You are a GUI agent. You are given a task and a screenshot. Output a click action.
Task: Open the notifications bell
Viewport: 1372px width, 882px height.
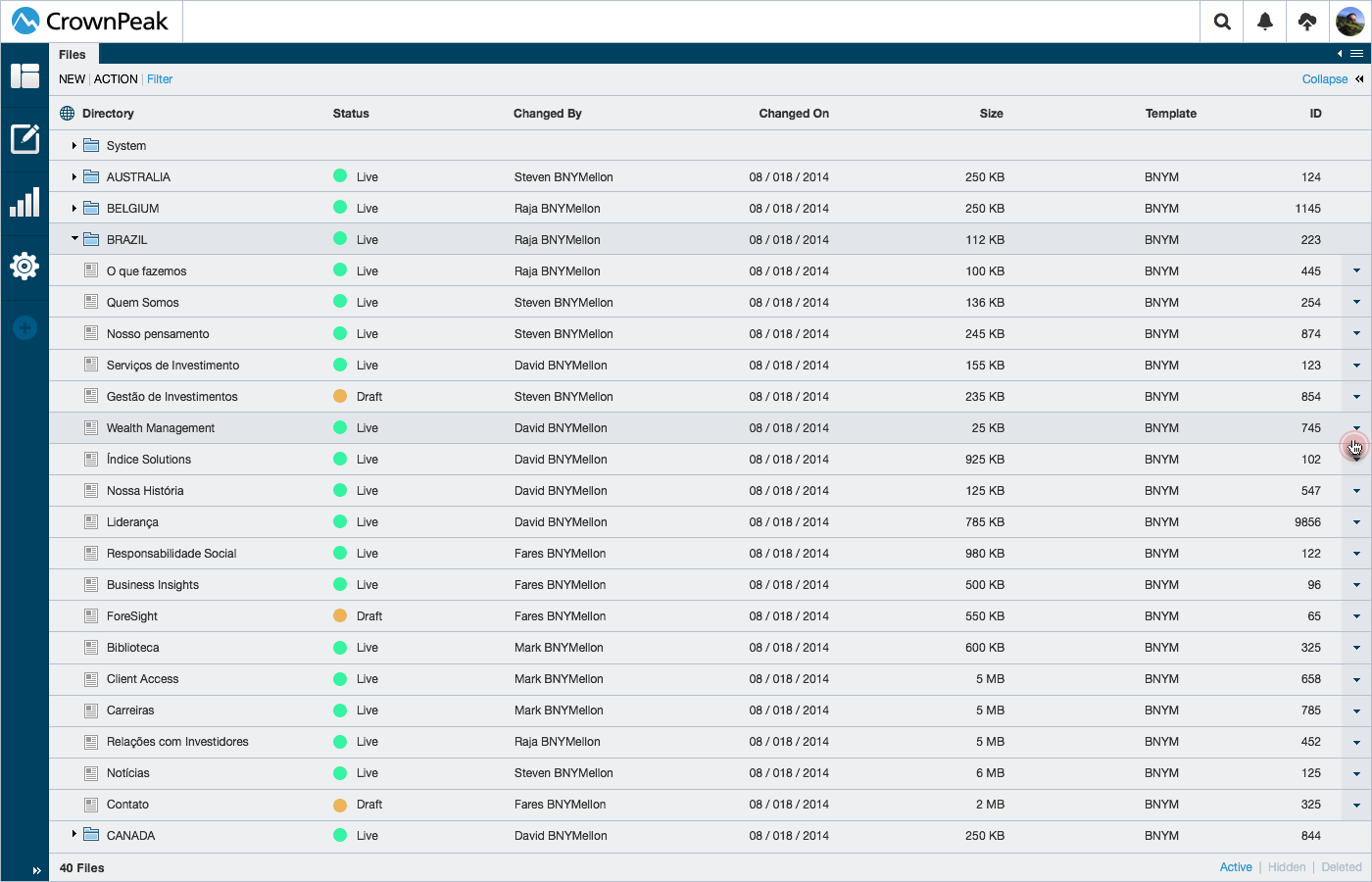(x=1265, y=22)
